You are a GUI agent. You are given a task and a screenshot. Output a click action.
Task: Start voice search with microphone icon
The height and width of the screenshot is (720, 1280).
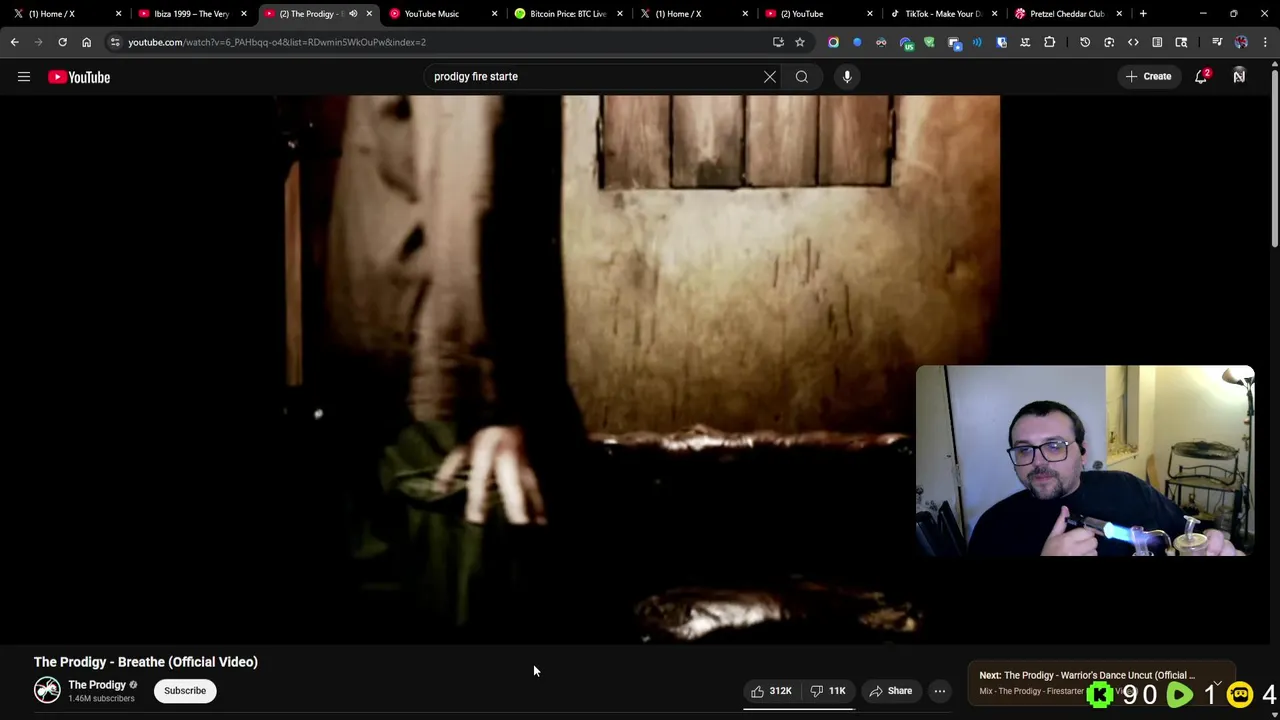pyautogui.click(x=847, y=77)
